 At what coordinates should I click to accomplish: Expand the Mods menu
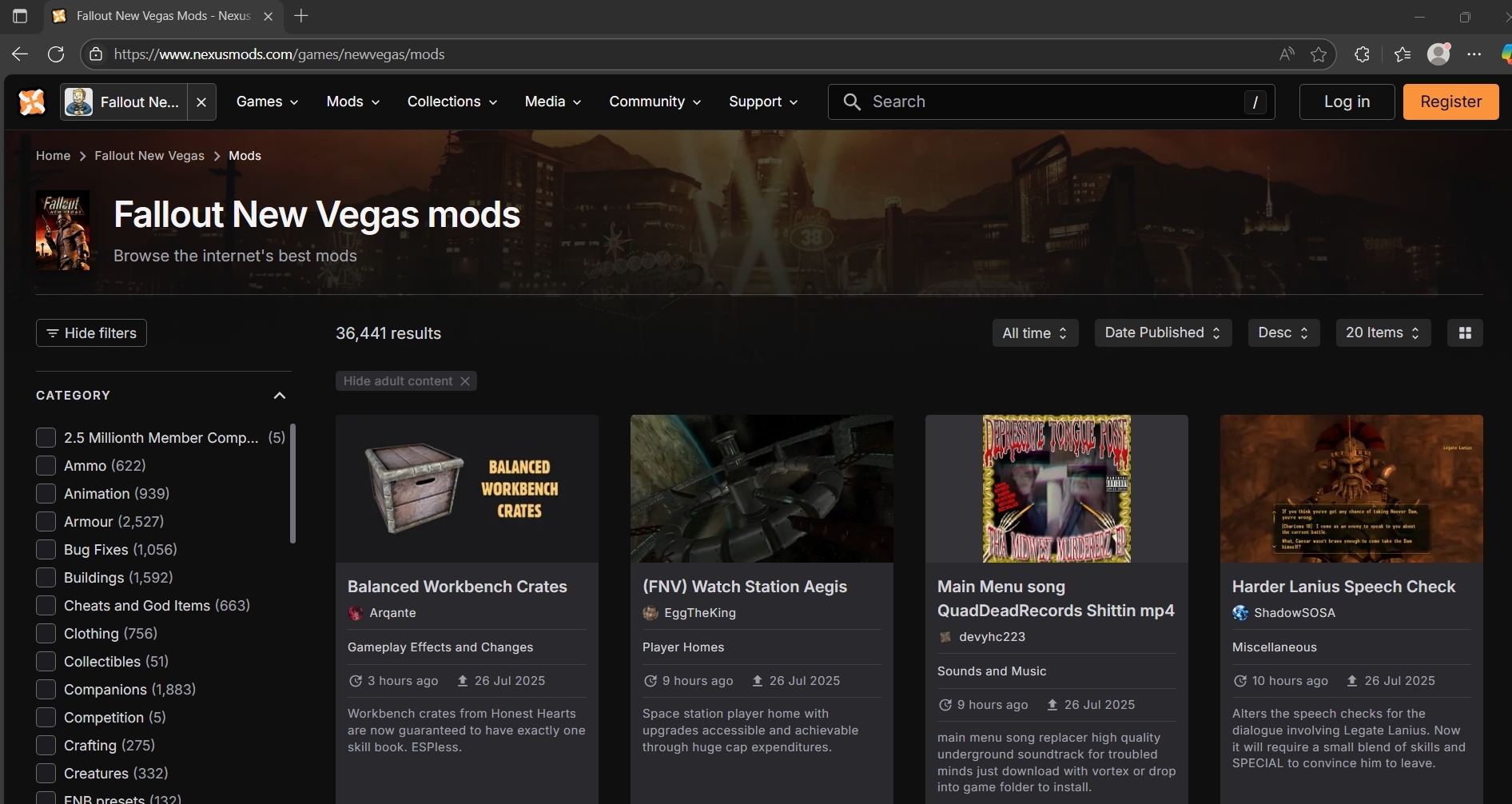tap(352, 102)
